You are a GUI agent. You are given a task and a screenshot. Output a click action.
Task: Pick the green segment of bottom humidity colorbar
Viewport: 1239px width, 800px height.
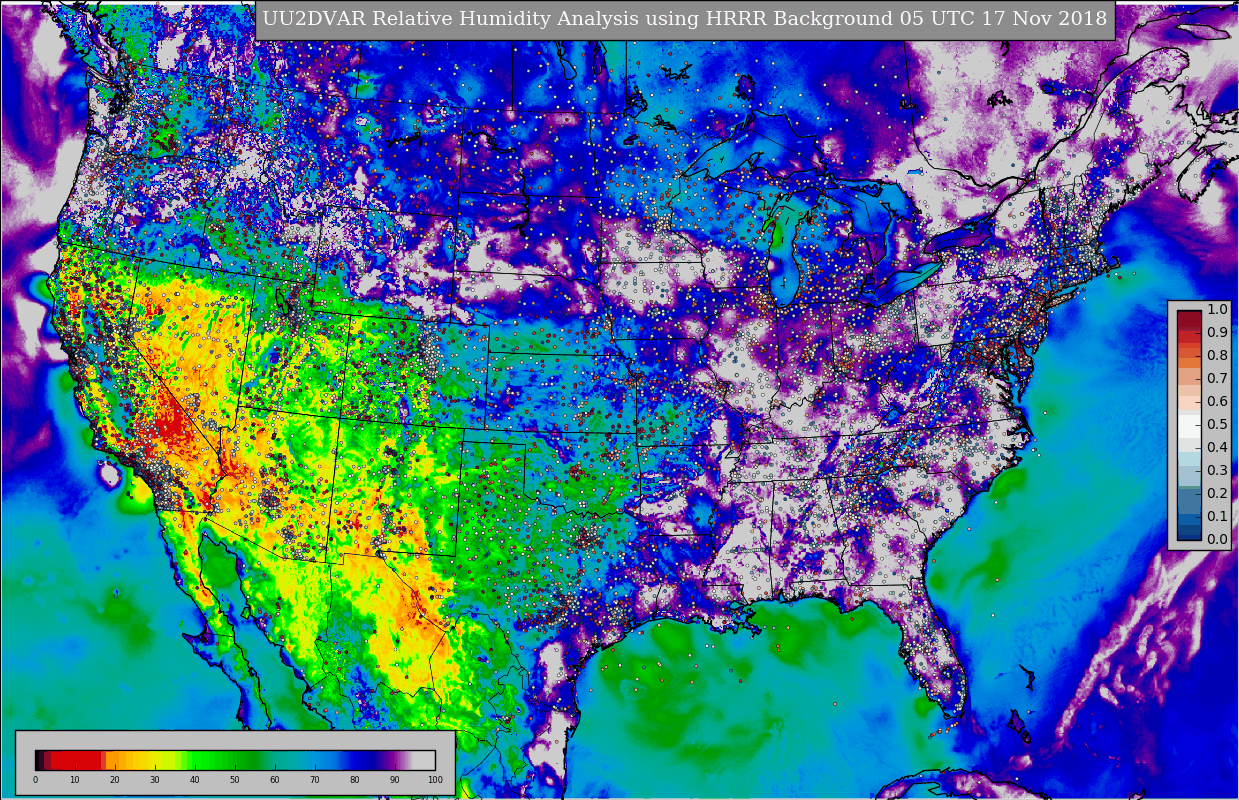pyautogui.click(x=222, y=760)
